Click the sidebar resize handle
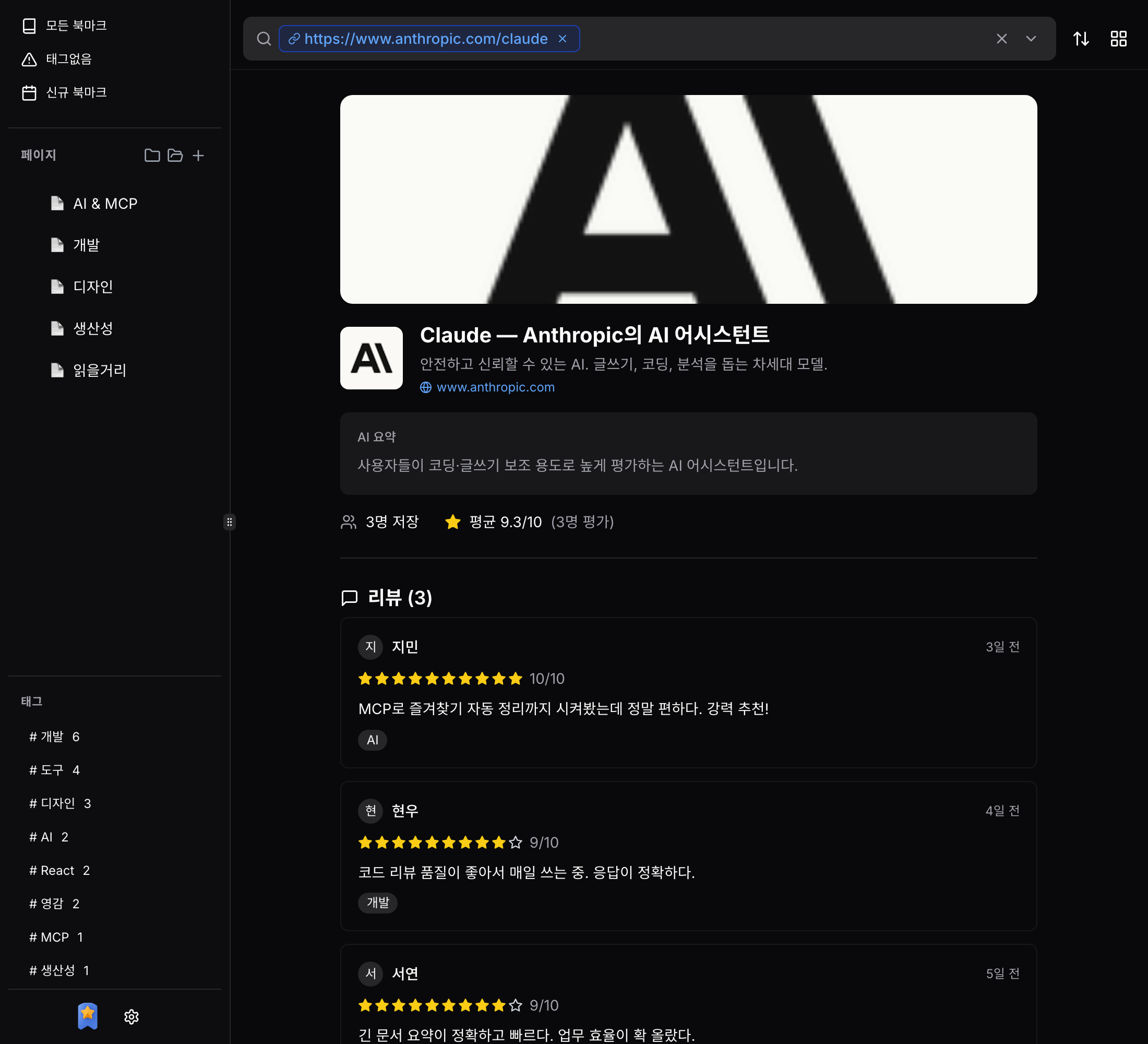Image resolution: width=1148 pixels, height=1044 pixels. [230, 521]
